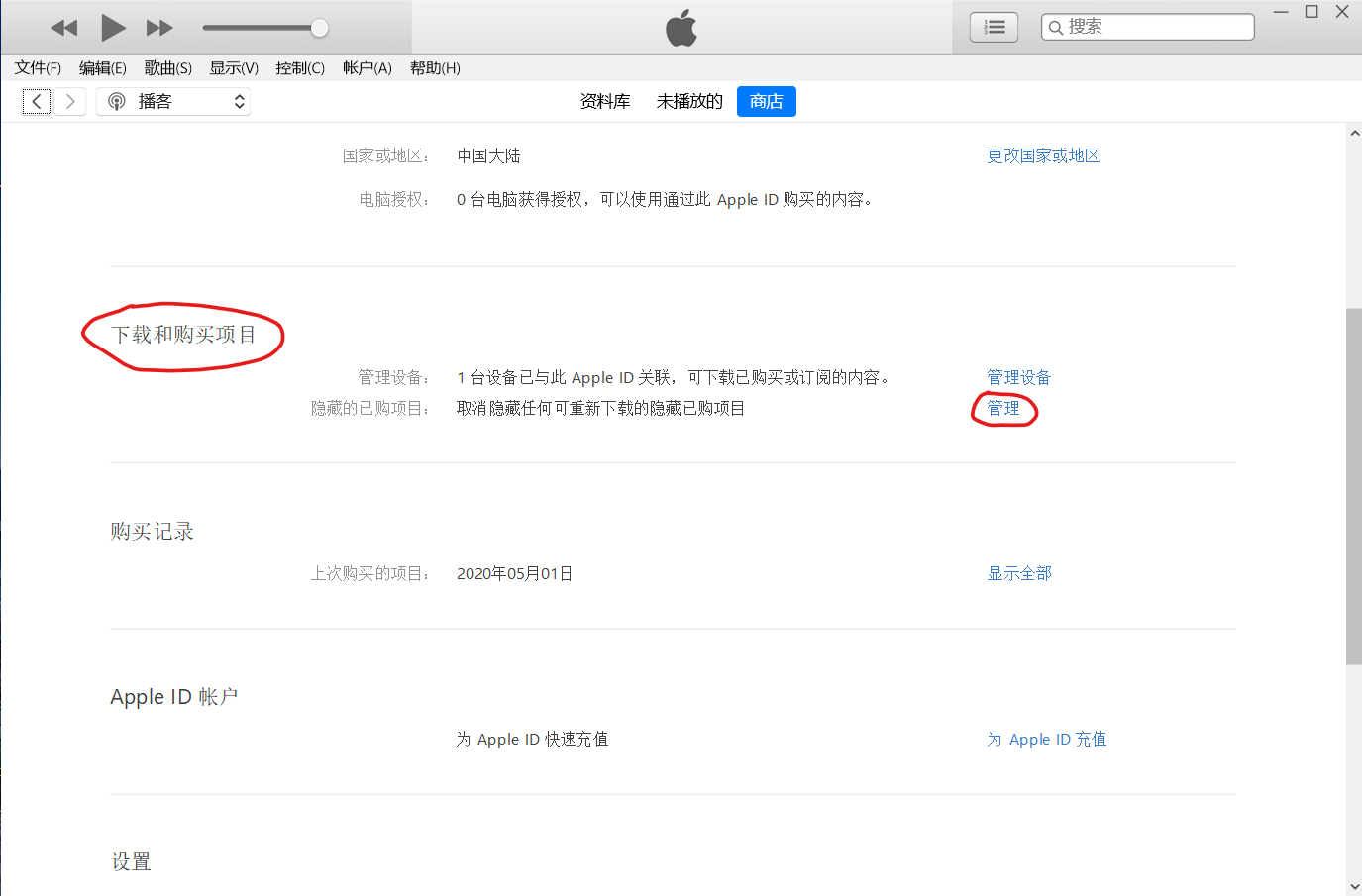Skip forward with the fast-forward button
The height and width of the screenshot is (896, 1362).
pos(159,28)
